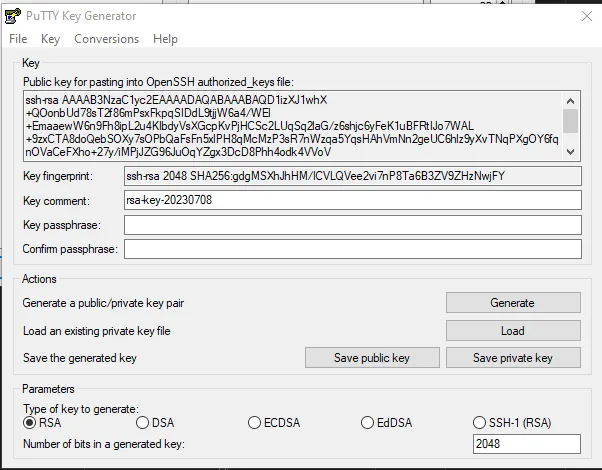Click the Generate button

pyautogui.click(x=513, y=303)
